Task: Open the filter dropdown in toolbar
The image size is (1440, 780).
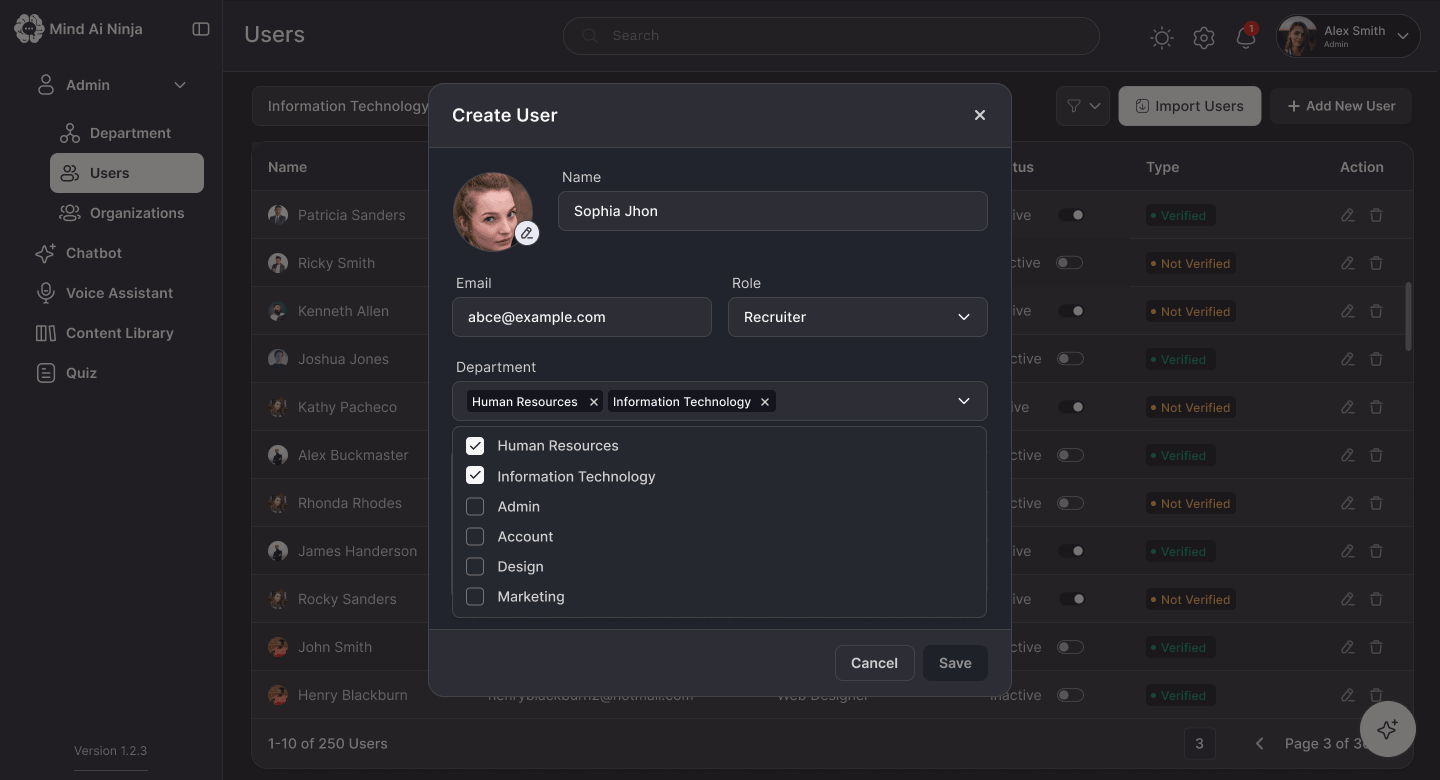Action: coord(1083,106)
